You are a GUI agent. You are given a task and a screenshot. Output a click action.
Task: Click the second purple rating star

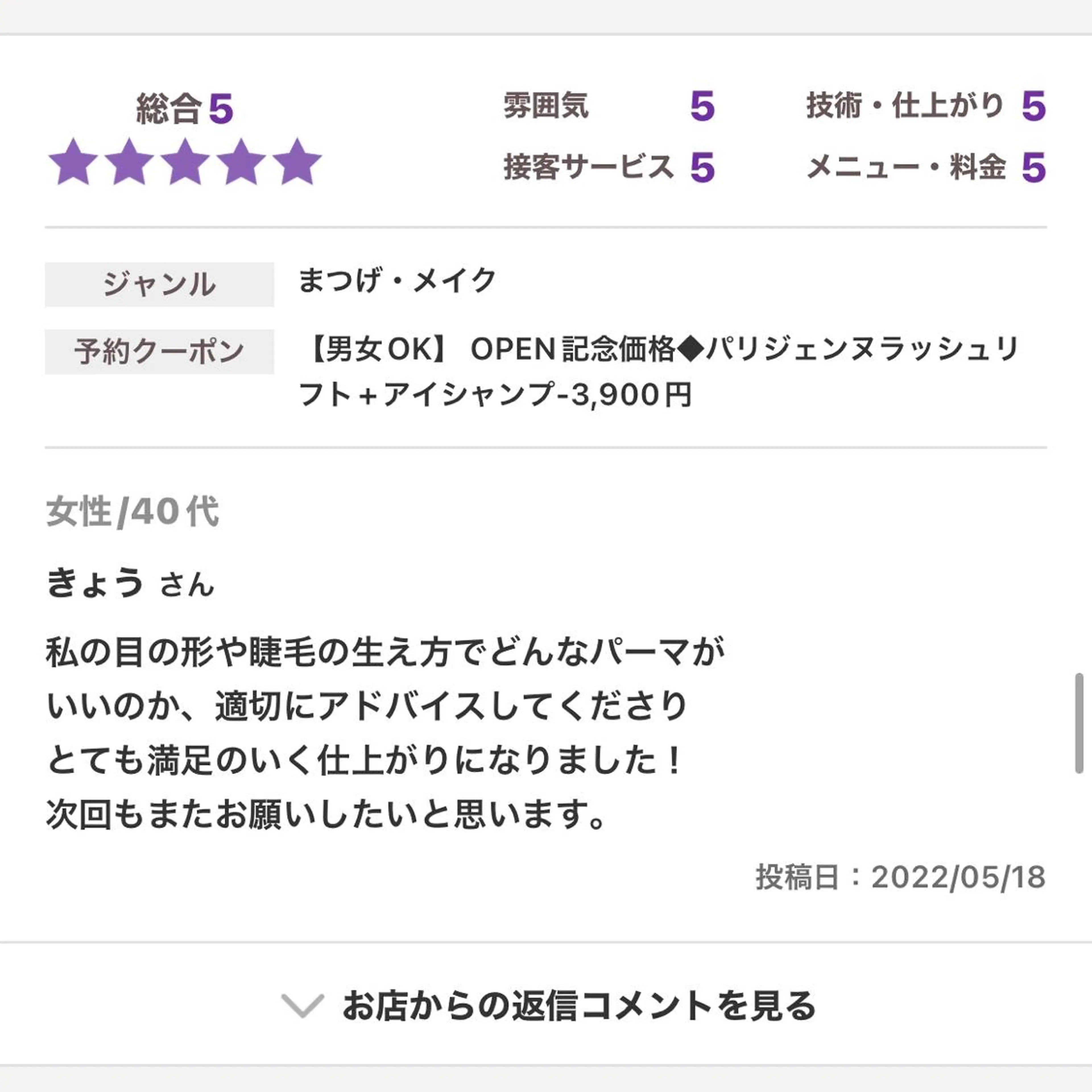click(129, 162)
